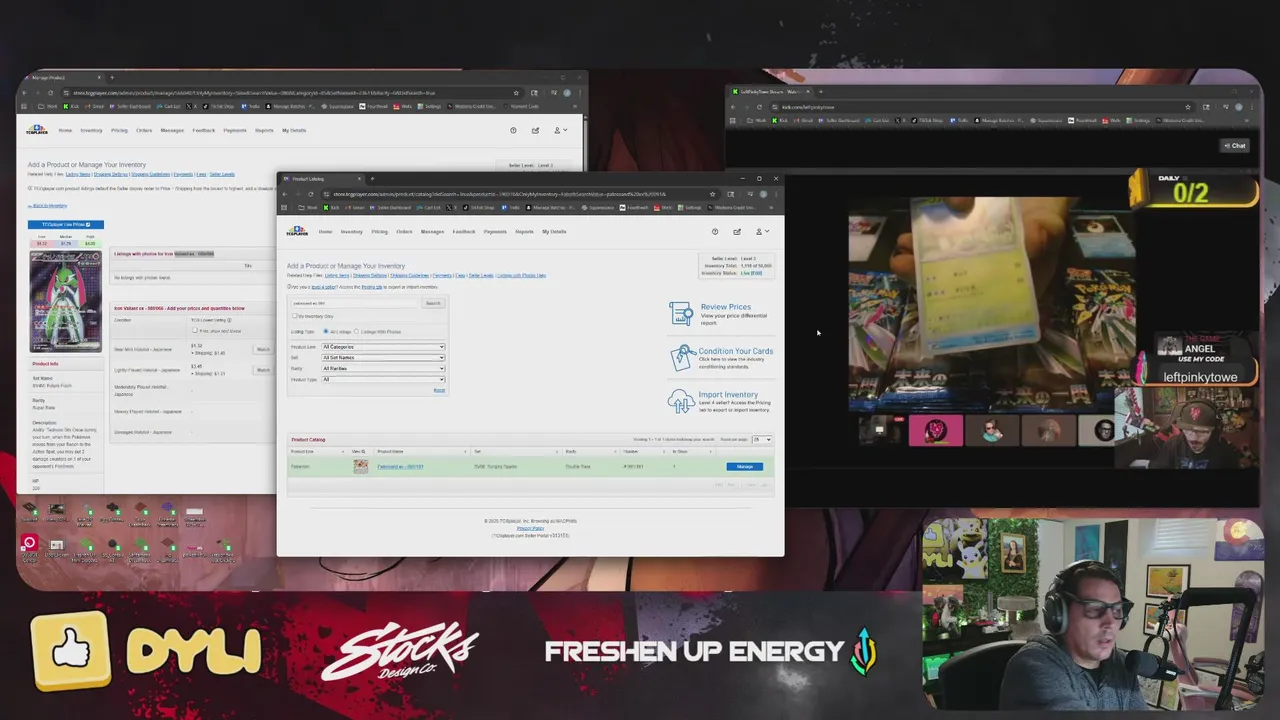Bookmark the page with the star in the Manage Product window

pos(516,93)
